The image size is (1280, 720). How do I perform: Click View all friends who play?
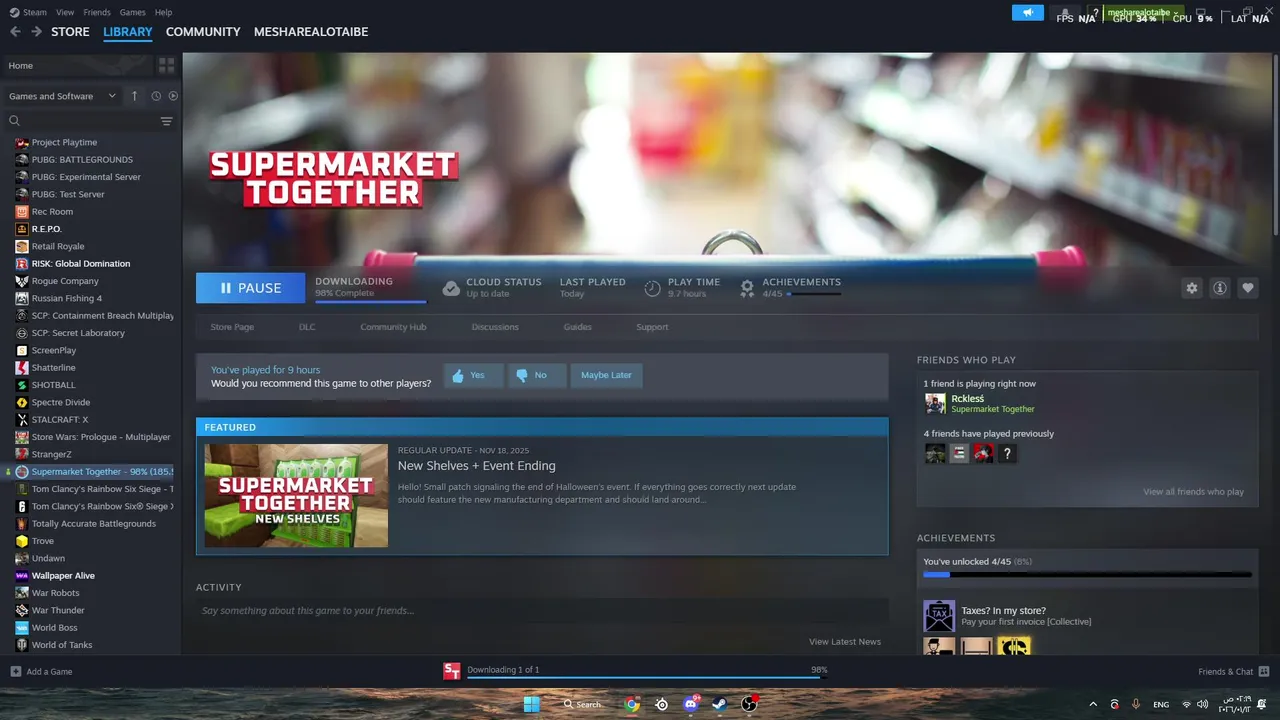[1193, 492]
